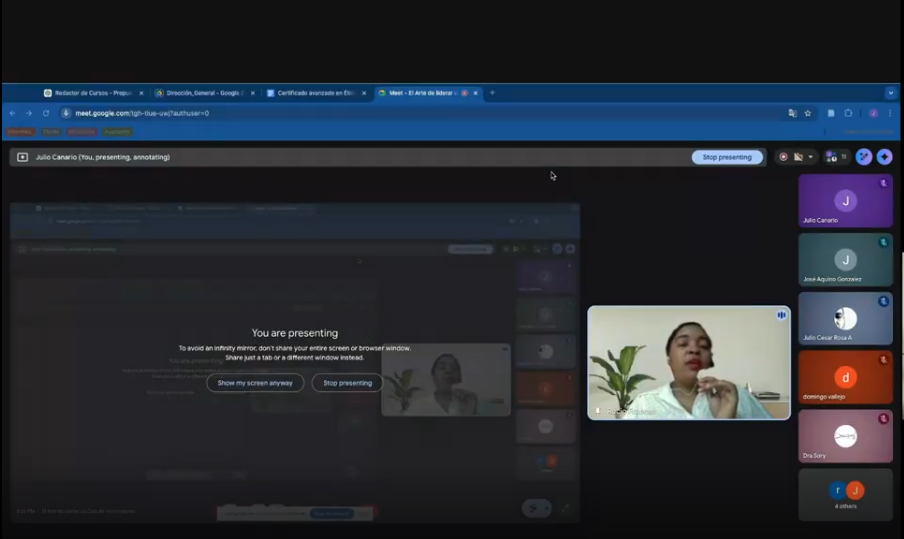Open the participants count panel

point(835,157)
